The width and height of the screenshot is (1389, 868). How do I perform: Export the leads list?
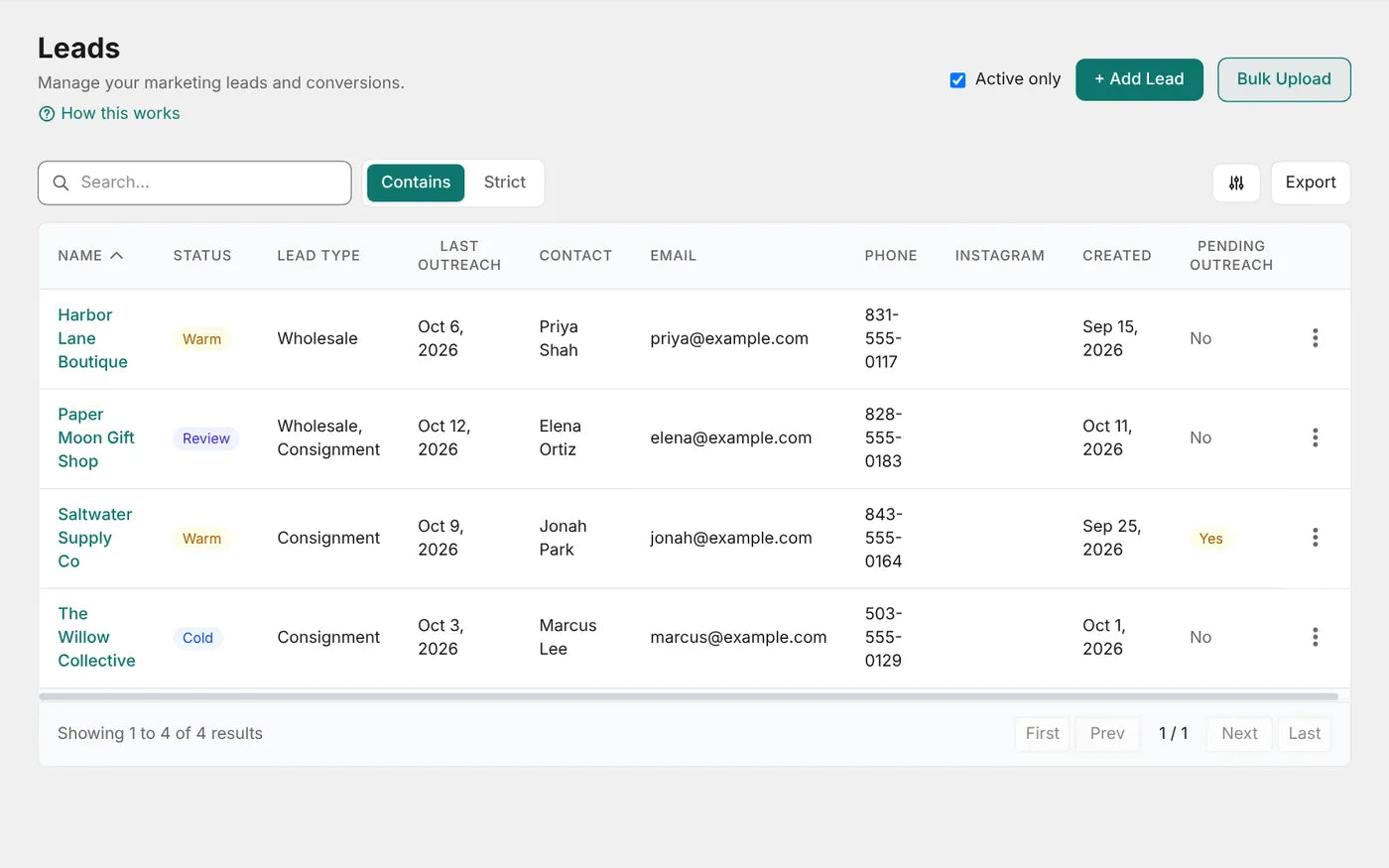[1311, 183]
